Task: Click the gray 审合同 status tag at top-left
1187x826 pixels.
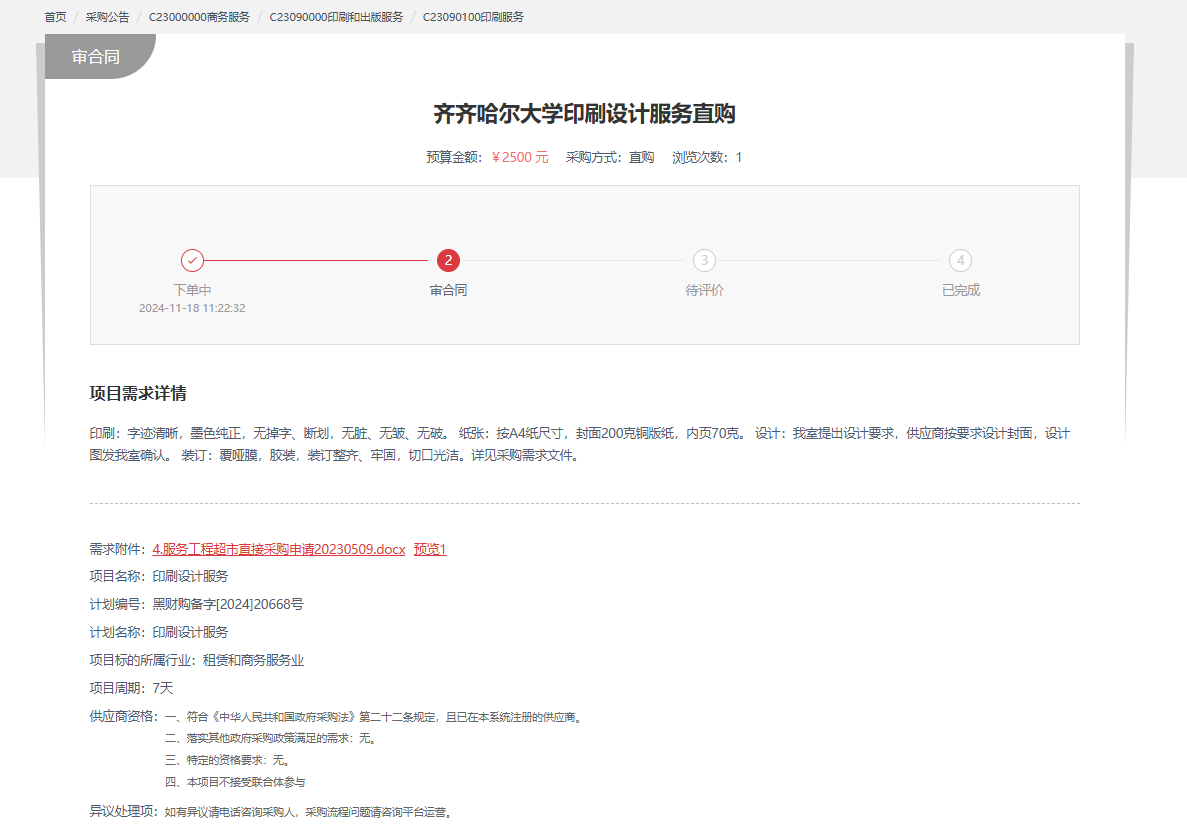Action: [x=96, y=57]
